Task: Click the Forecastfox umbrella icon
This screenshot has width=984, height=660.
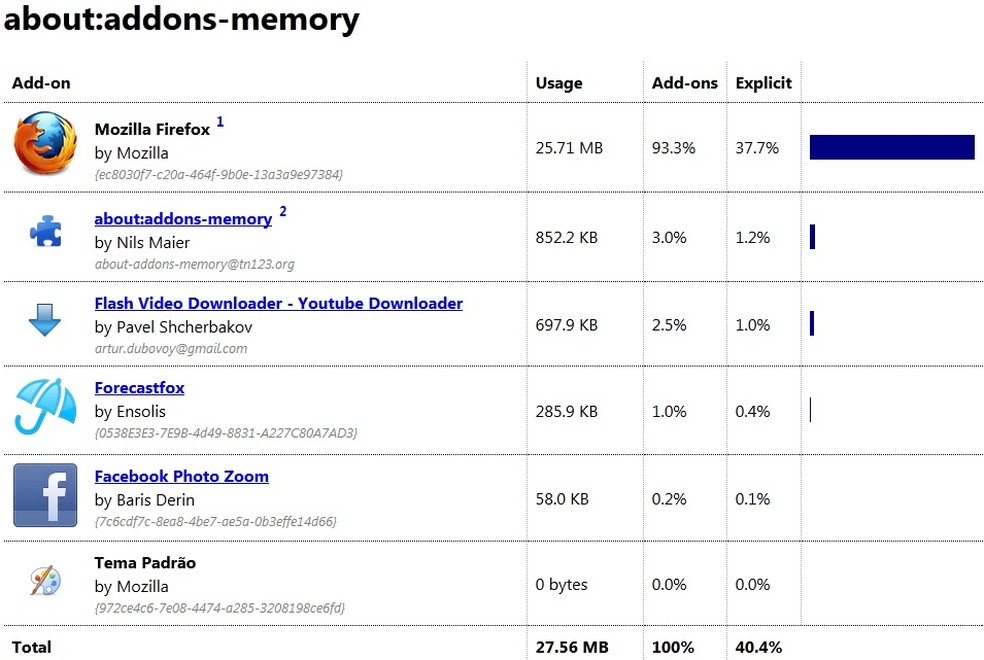Action: 45,406
